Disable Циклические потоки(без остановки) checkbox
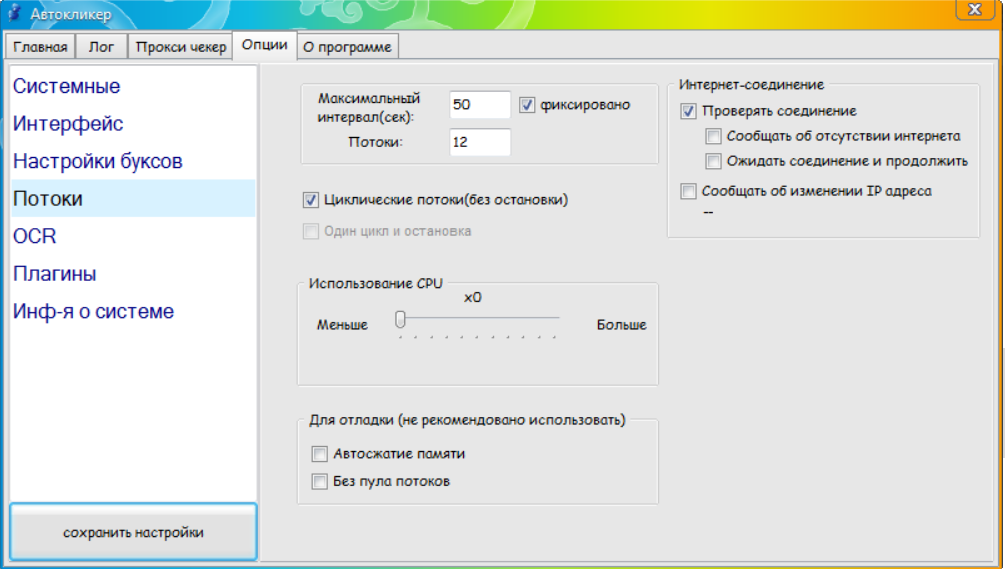The image size is (1005, 569). (x=310, y=200)
